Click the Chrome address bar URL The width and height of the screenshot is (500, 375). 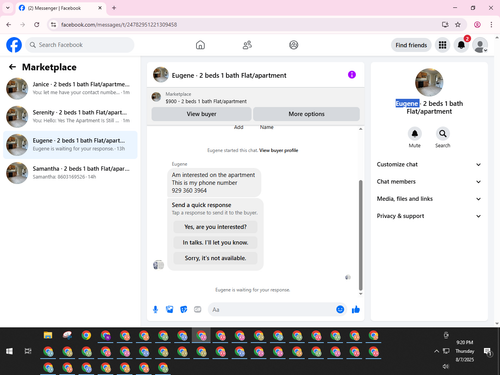pos(119,25)
